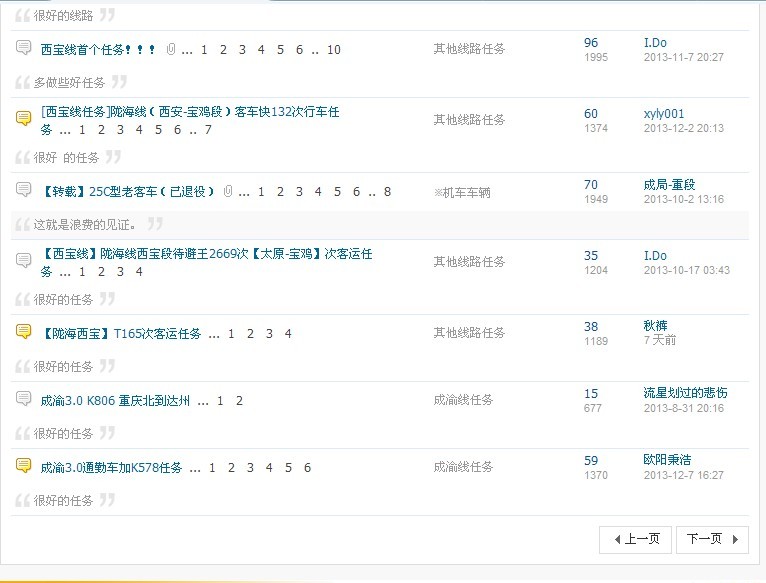Click the yellow thread icon beside T165次客运任务
This screenshot has width=766, height=583.
(x=24, y=332)
